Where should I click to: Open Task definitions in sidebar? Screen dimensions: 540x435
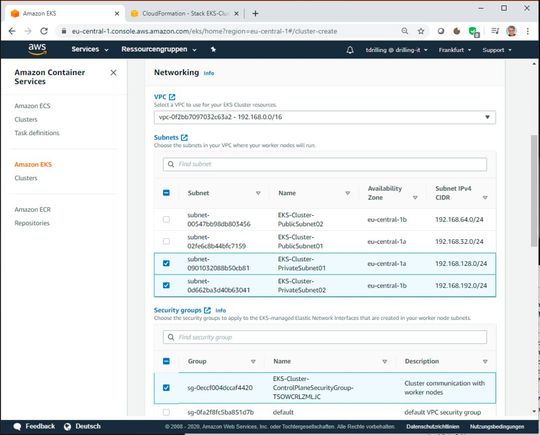[37, 133]
